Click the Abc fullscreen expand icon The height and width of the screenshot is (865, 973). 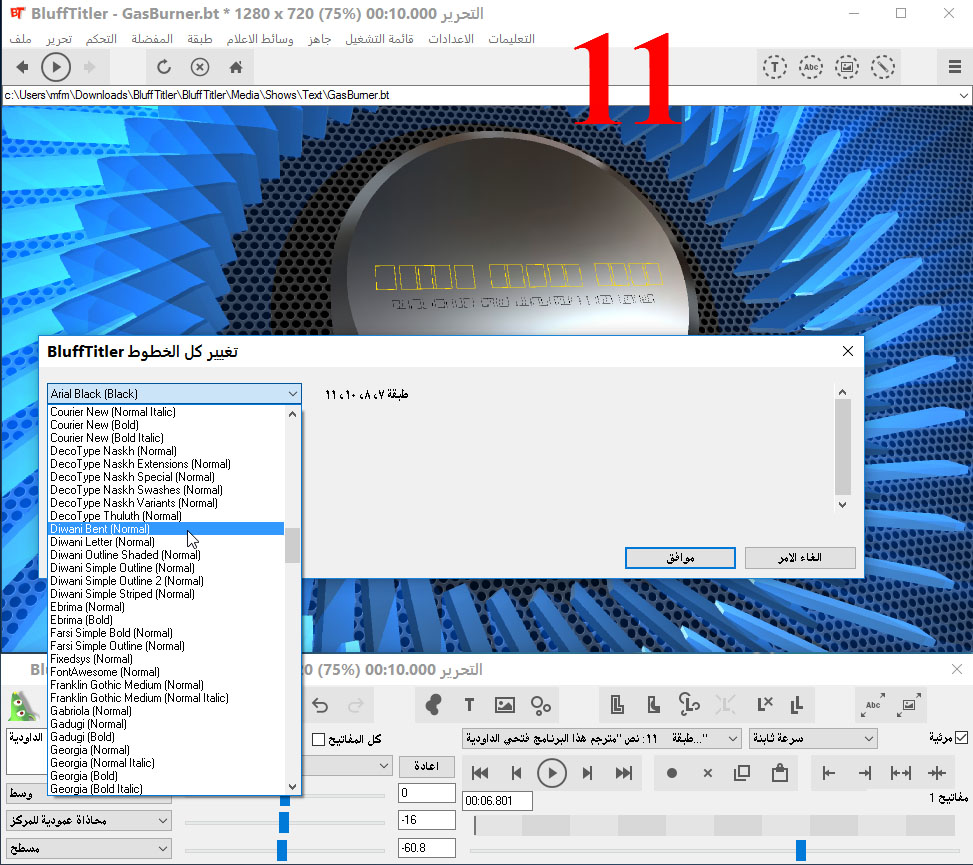click(873, 705)
